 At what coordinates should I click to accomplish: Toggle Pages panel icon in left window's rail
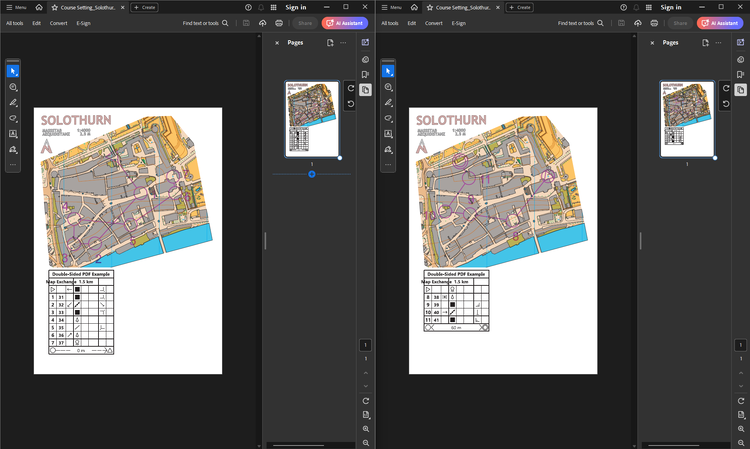click(365, 89)
